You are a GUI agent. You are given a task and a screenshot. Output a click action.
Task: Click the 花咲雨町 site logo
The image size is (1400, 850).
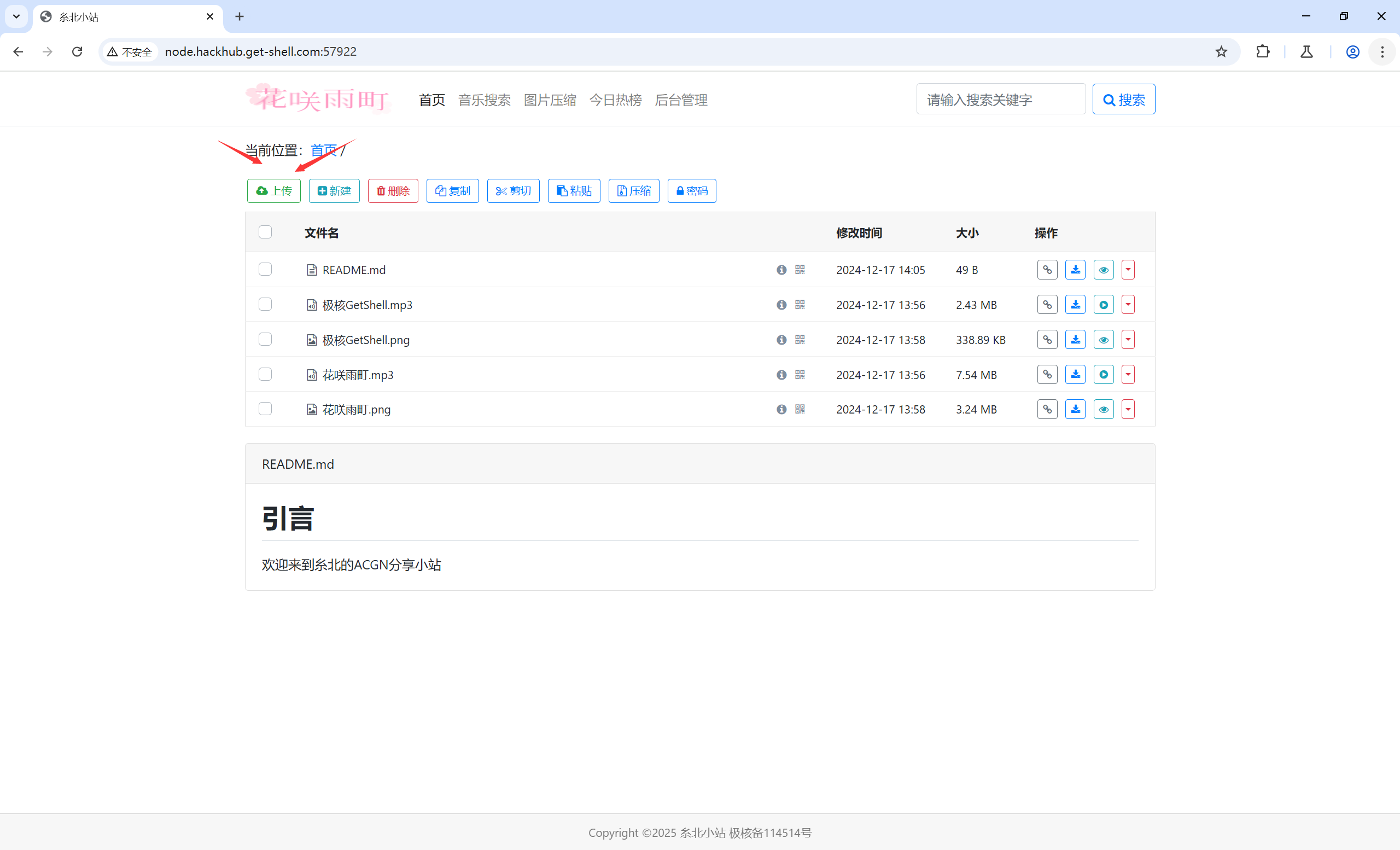(x=318, y=98)
